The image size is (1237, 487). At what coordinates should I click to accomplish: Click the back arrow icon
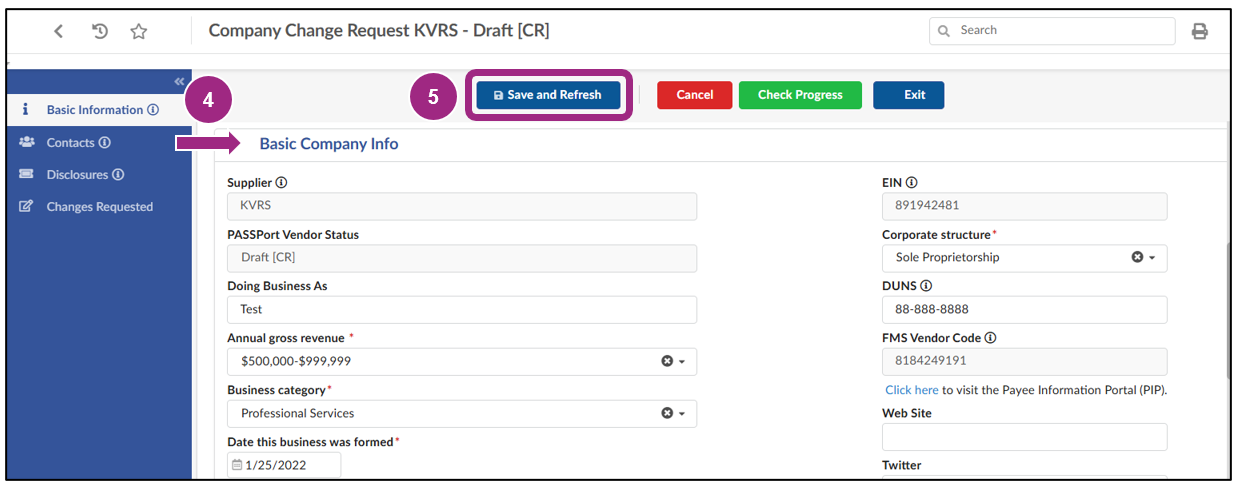(59, 32)
